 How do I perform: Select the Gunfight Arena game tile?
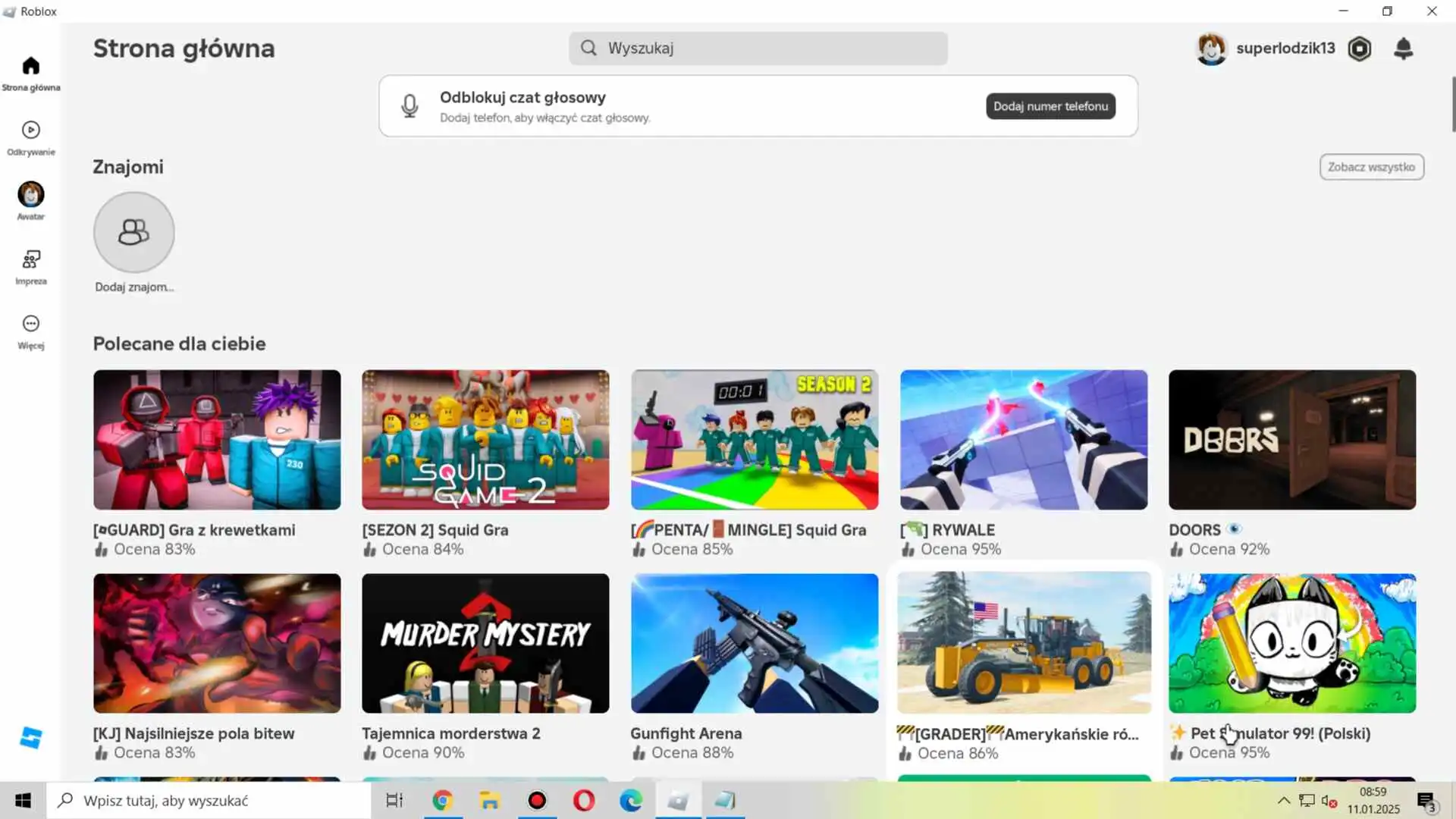(x=754, y=643)
